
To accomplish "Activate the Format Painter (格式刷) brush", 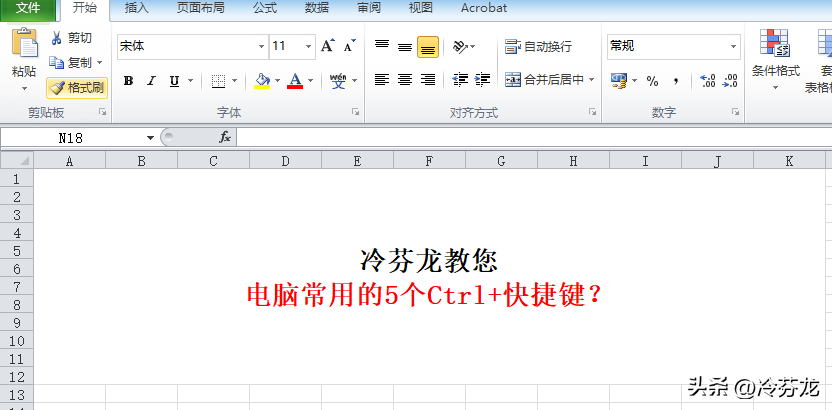I will tap(76, 88).
